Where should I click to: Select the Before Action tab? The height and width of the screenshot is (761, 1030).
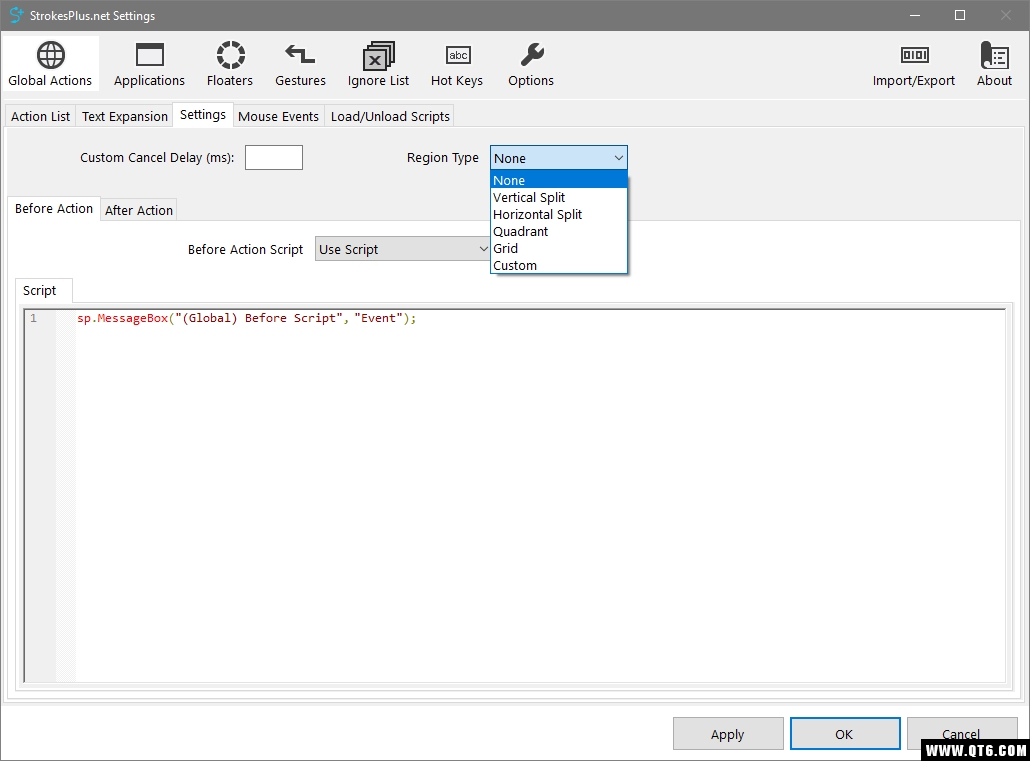point(54,208)
